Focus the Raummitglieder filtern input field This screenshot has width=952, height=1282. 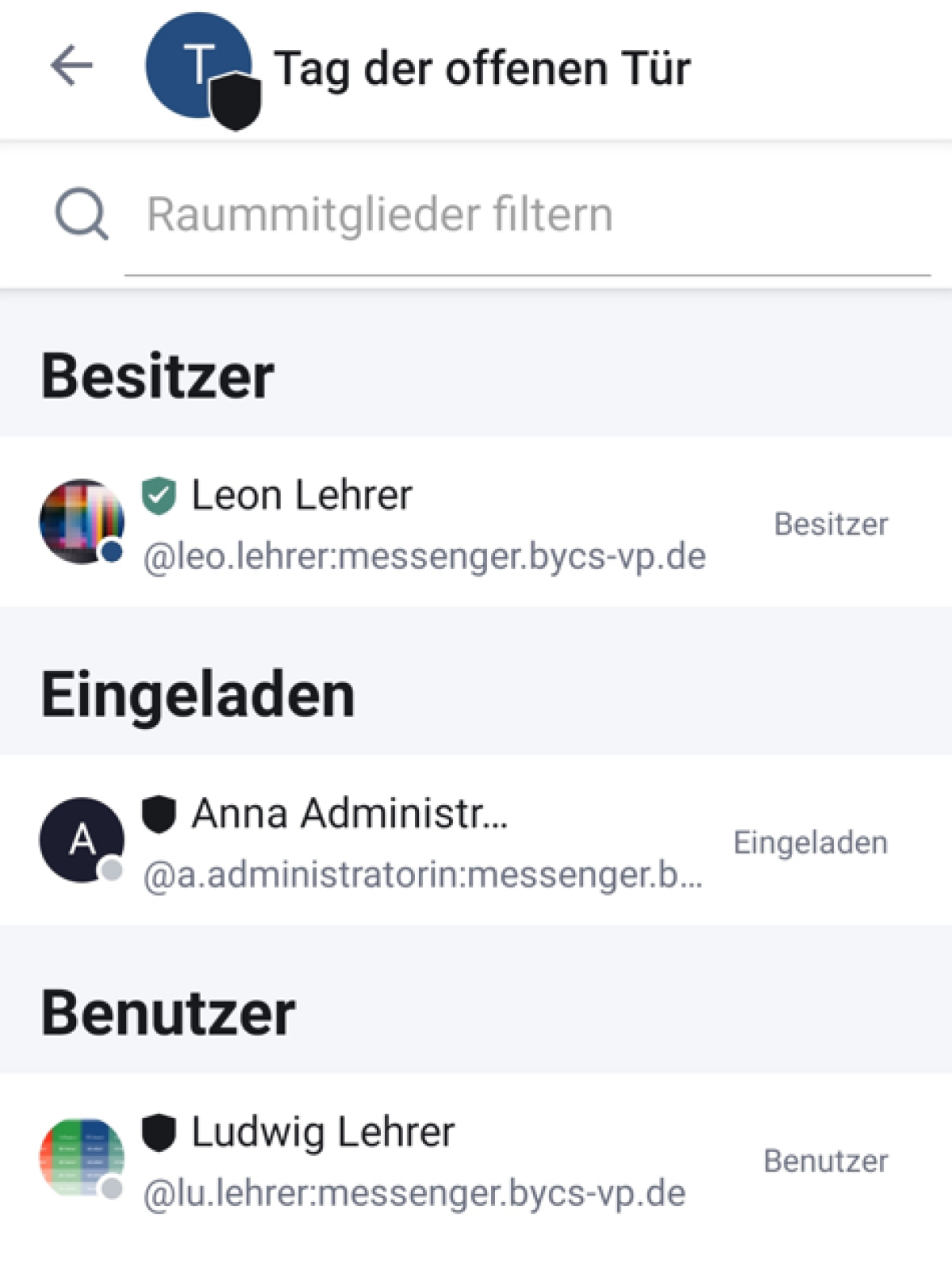click(x=524, y=214)
